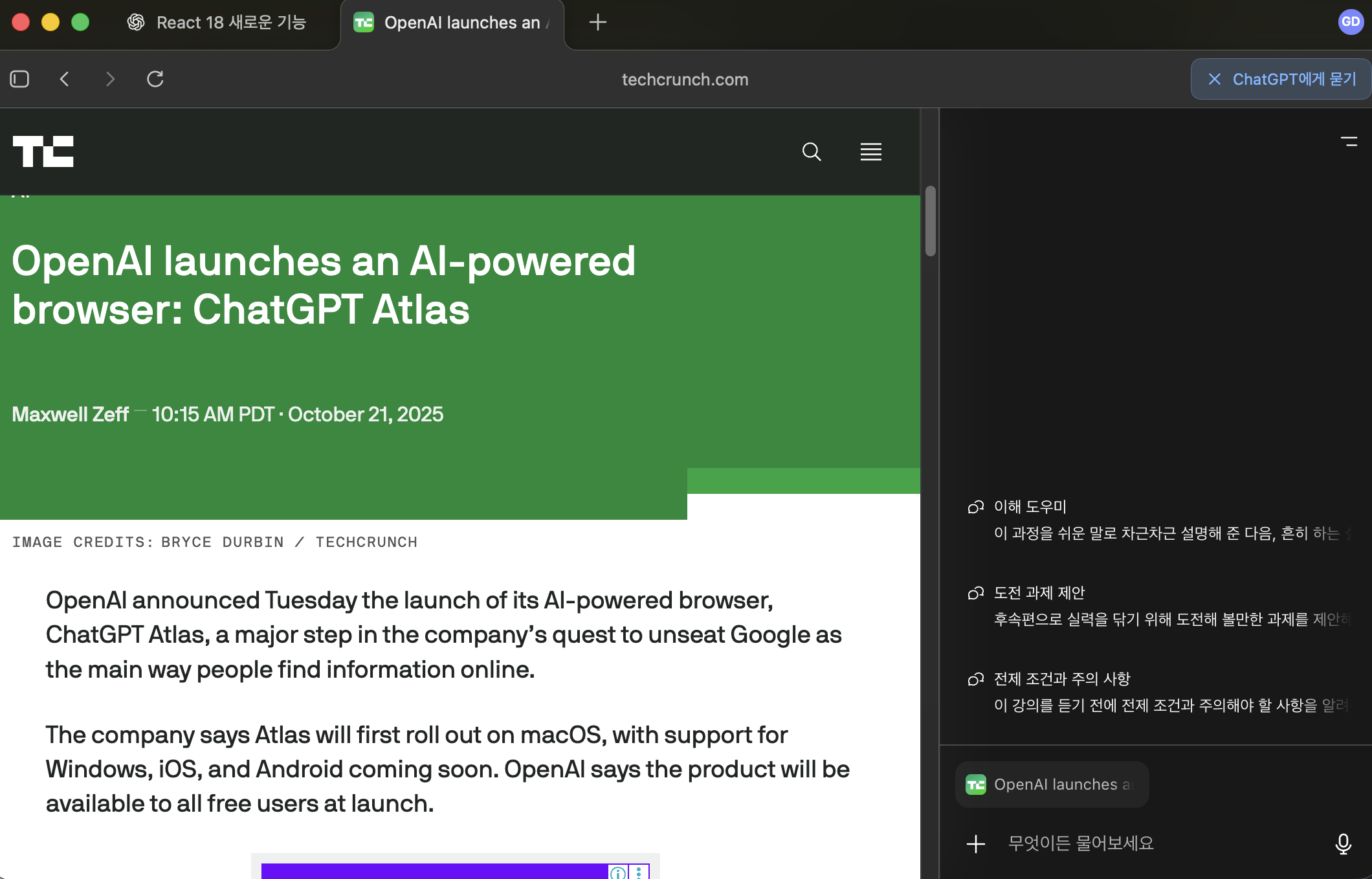
Task: Close the browser window with red button
Action: point(21,23)
